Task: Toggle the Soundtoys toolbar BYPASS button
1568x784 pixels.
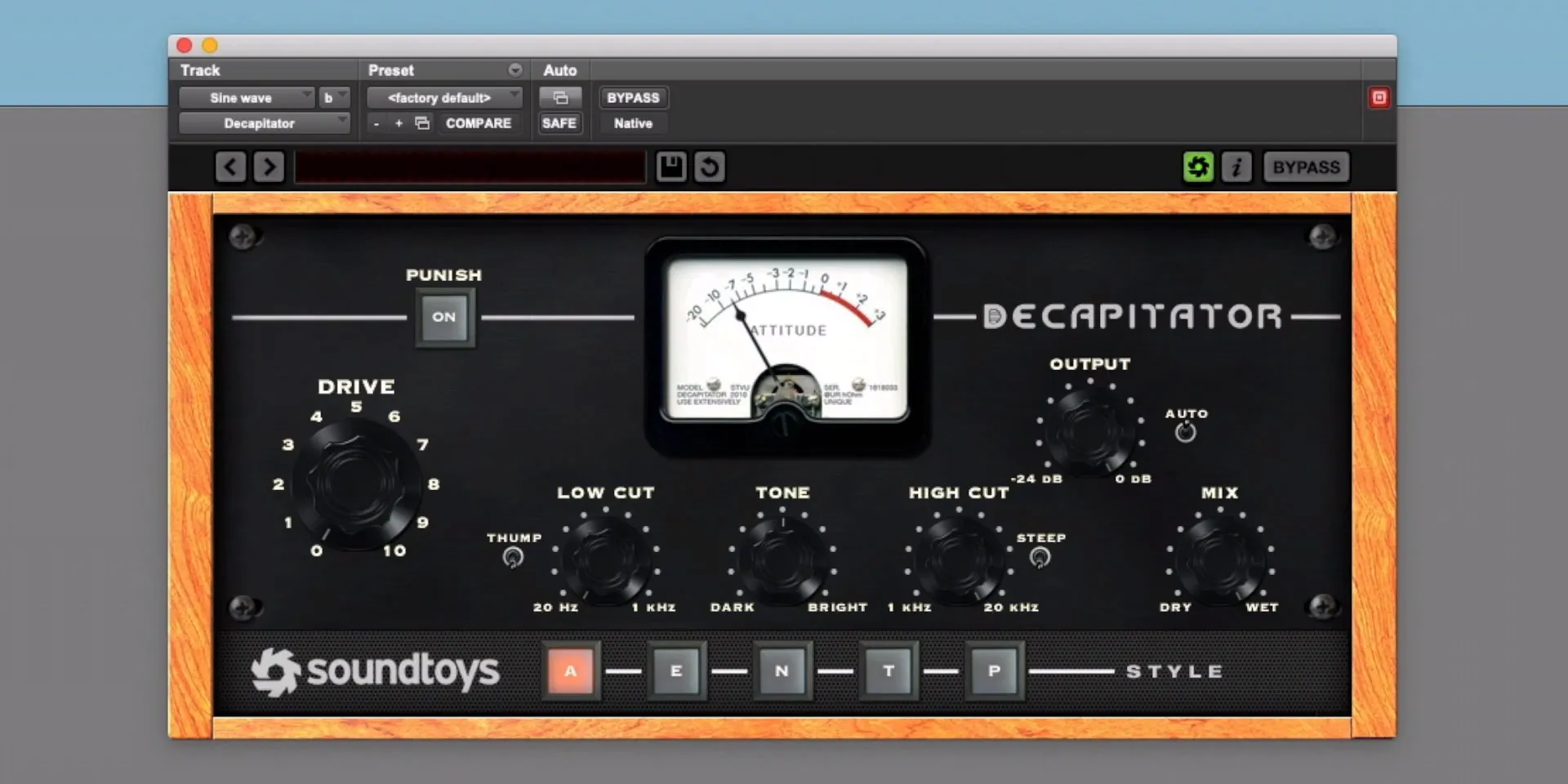Action: (x=1306, y=167)
